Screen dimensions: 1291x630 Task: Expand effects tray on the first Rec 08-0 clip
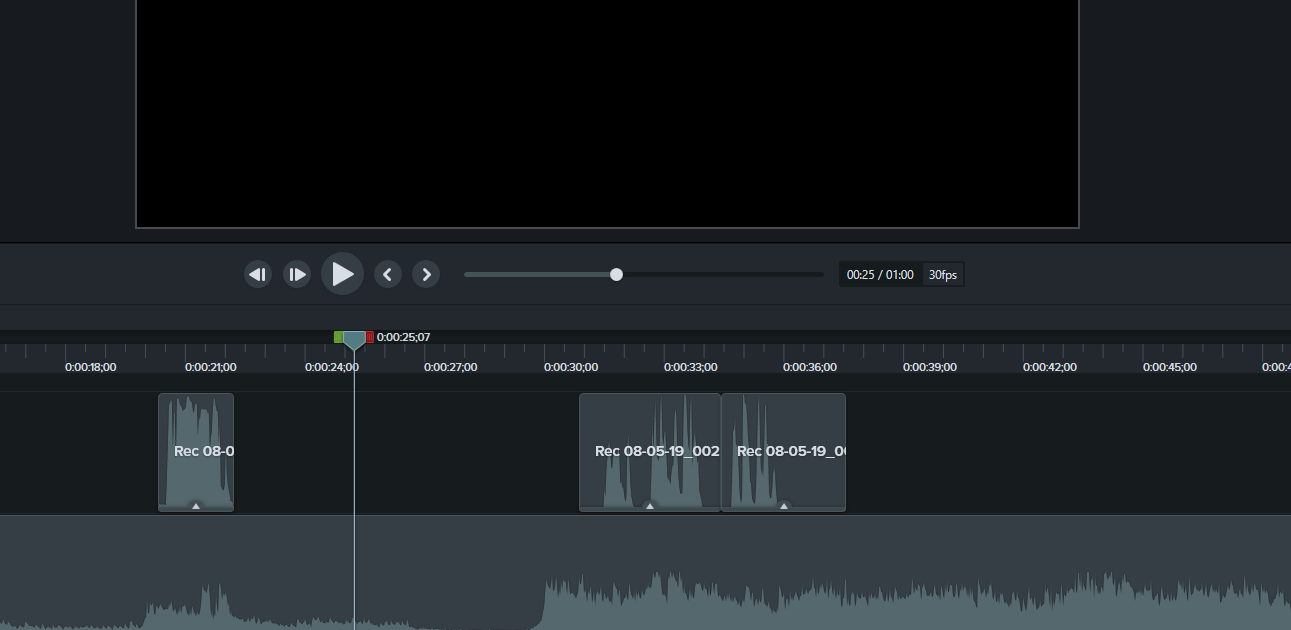pyautogui.click(x=196, y=506)
